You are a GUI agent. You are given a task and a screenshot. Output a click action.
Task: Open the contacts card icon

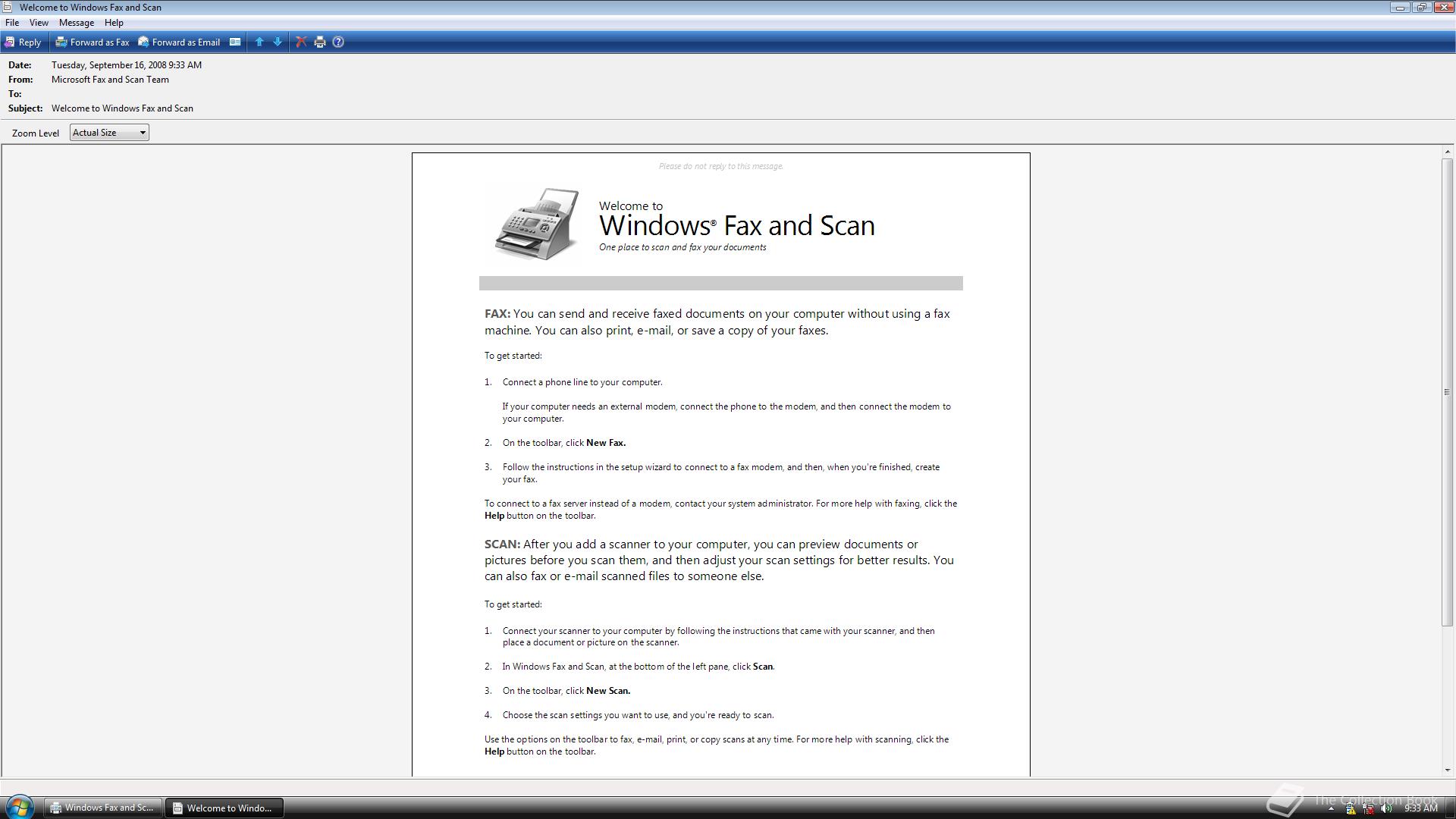coord(235,42)
